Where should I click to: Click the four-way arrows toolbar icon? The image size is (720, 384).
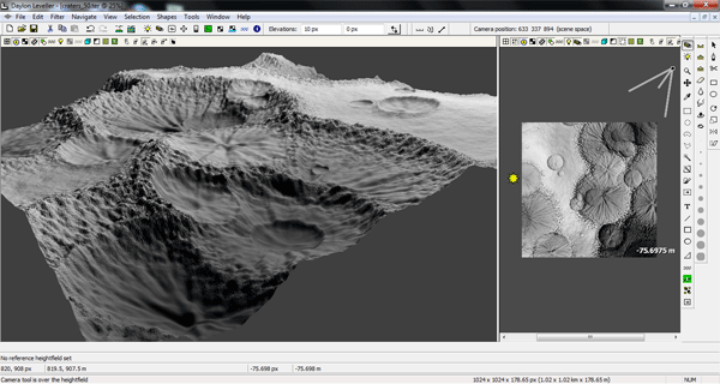click(x=184, y=29)
